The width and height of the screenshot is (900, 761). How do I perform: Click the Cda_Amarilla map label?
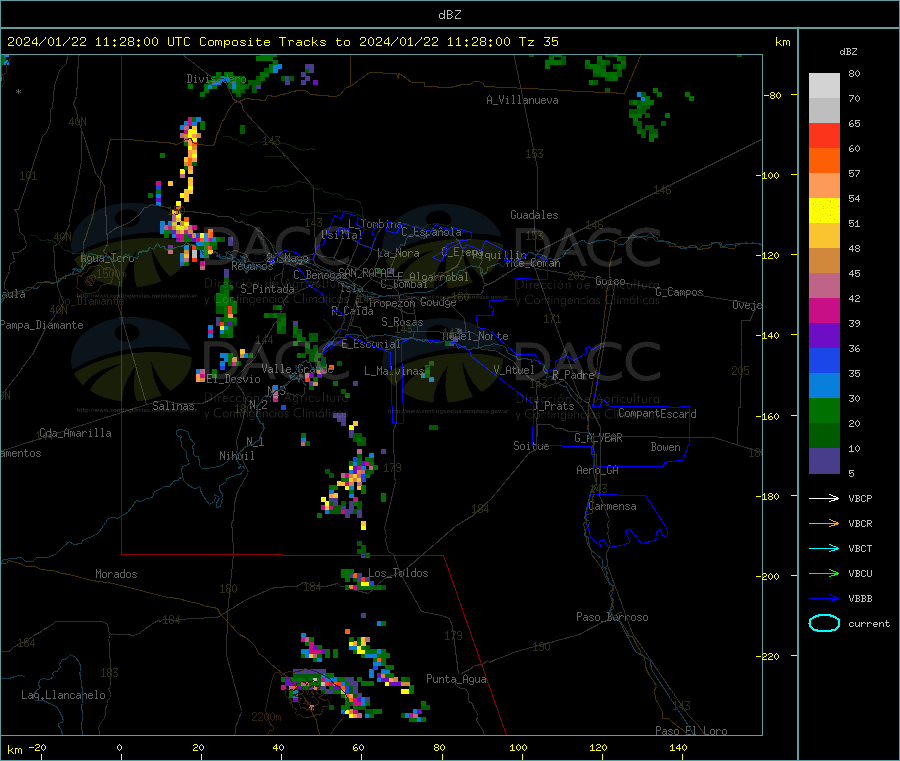coord(75,433)
